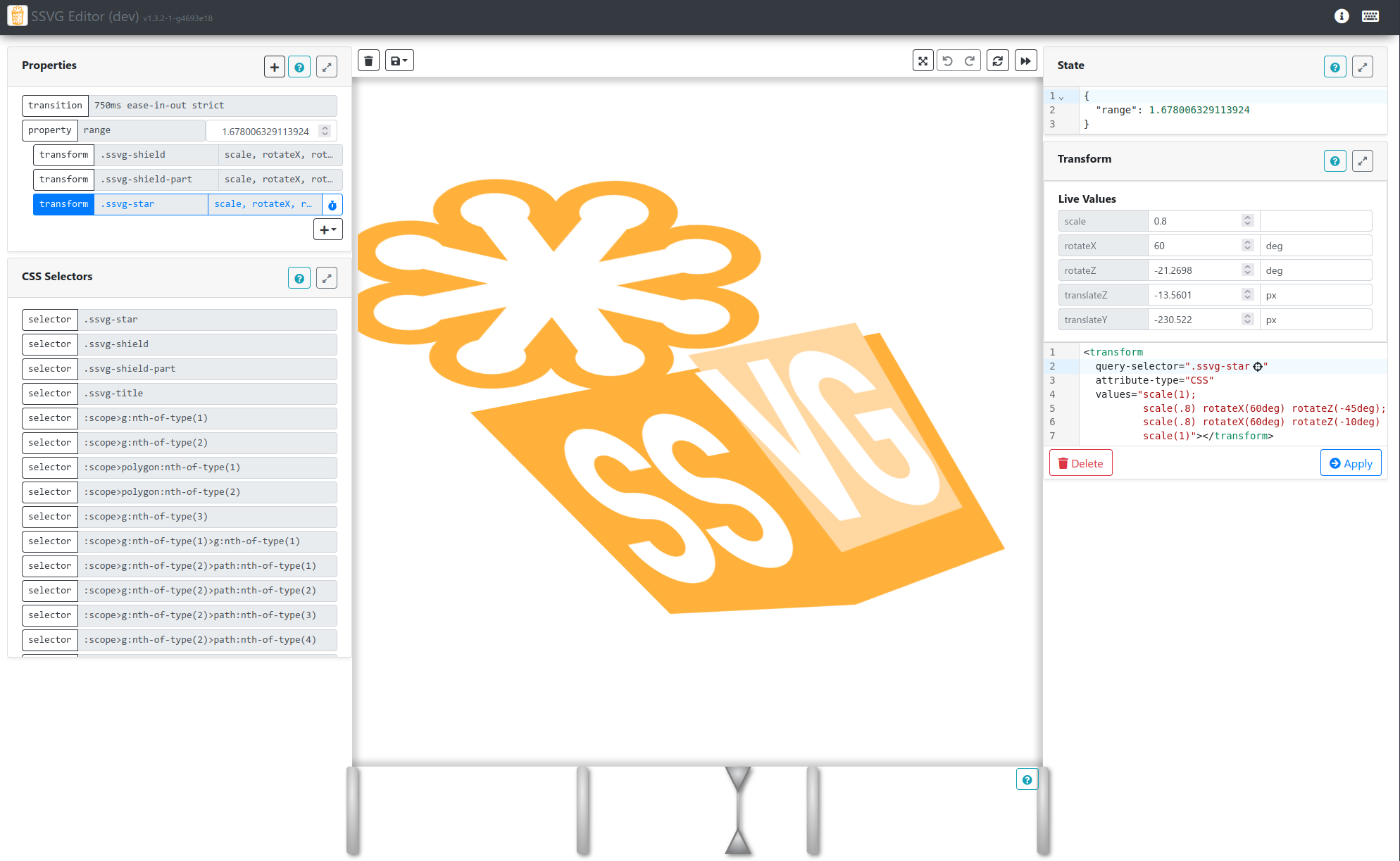Open the info icon in header
Image resolution: width=1400 pixels, height=861 pixels.
[x=1342, y=15]
